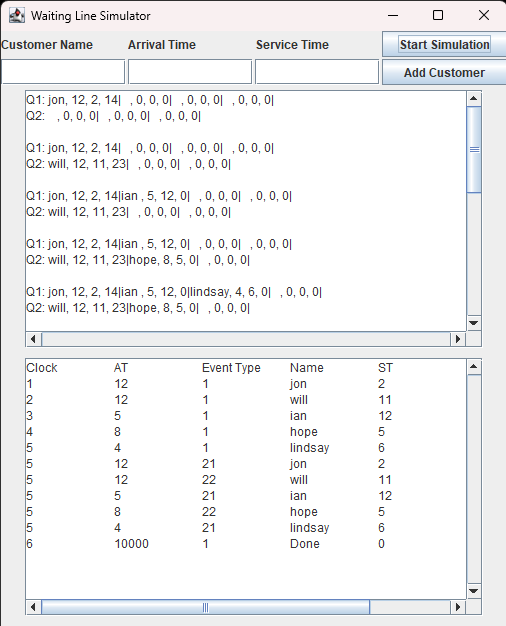506x626 pixels.
Task: Focus the Customer Name input field
Action: (63, 72)
